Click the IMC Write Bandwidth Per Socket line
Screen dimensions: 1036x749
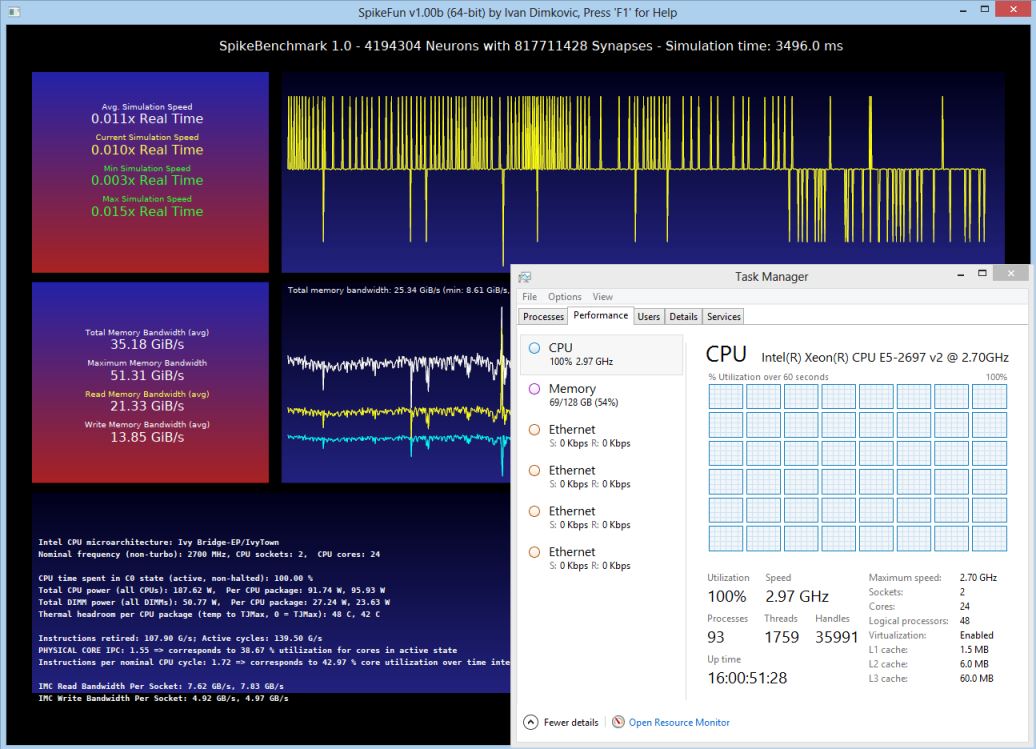tap(163, 698)
